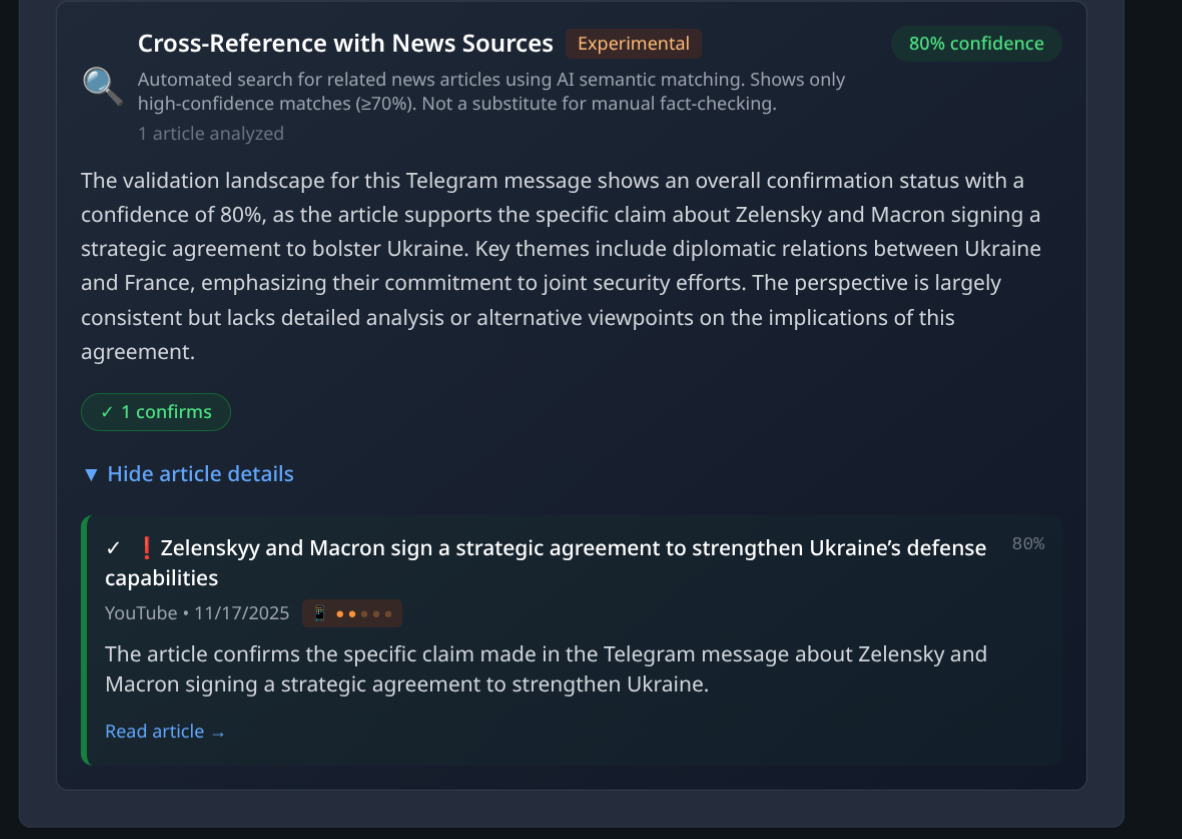Click the arrow after Read article
The height and width of the screenshot is (839, 1182).
tap(218, 733)
